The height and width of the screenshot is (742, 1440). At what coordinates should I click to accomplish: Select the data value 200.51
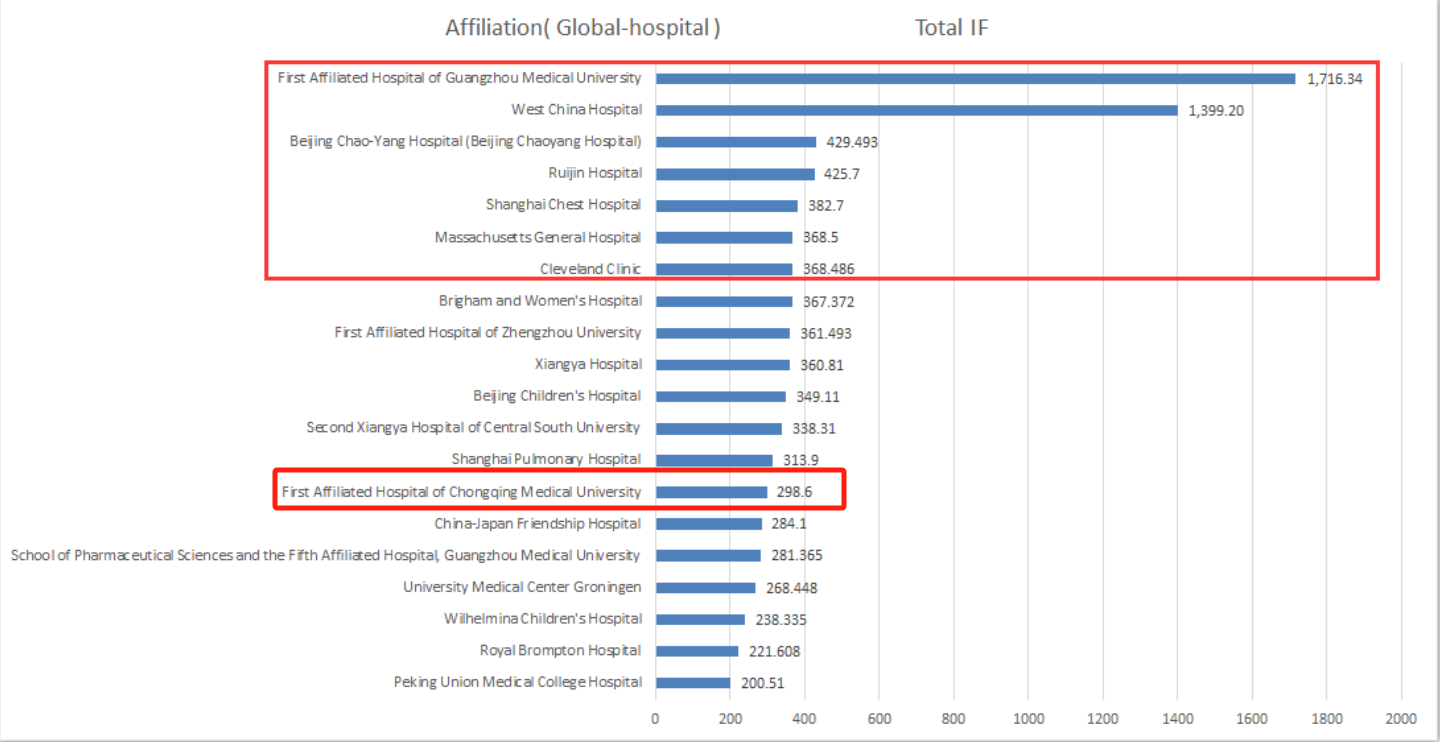pyautogui.click(x=763, y=684)
